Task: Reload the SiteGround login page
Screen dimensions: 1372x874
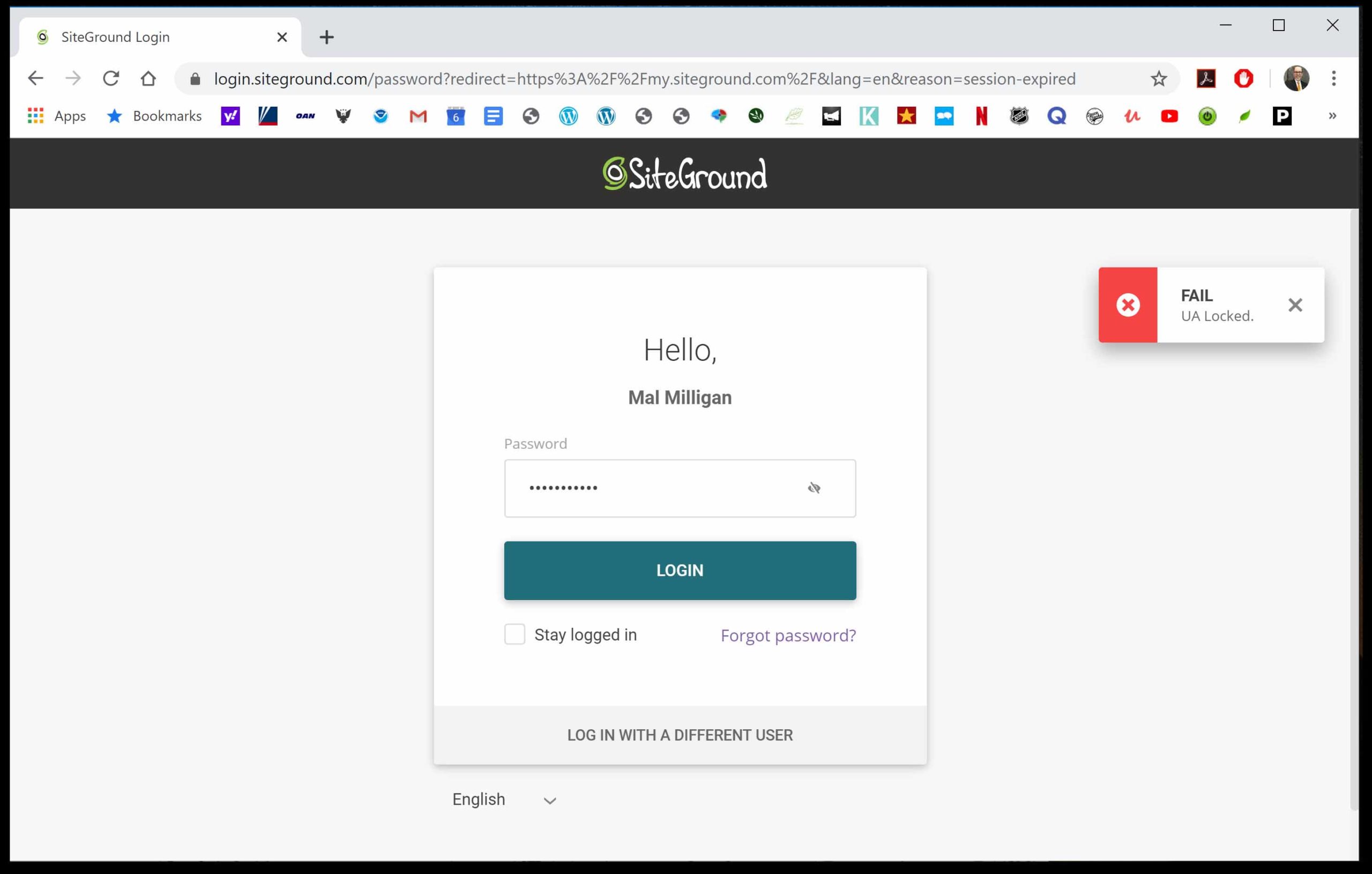Action: click(x=110, y=78)
